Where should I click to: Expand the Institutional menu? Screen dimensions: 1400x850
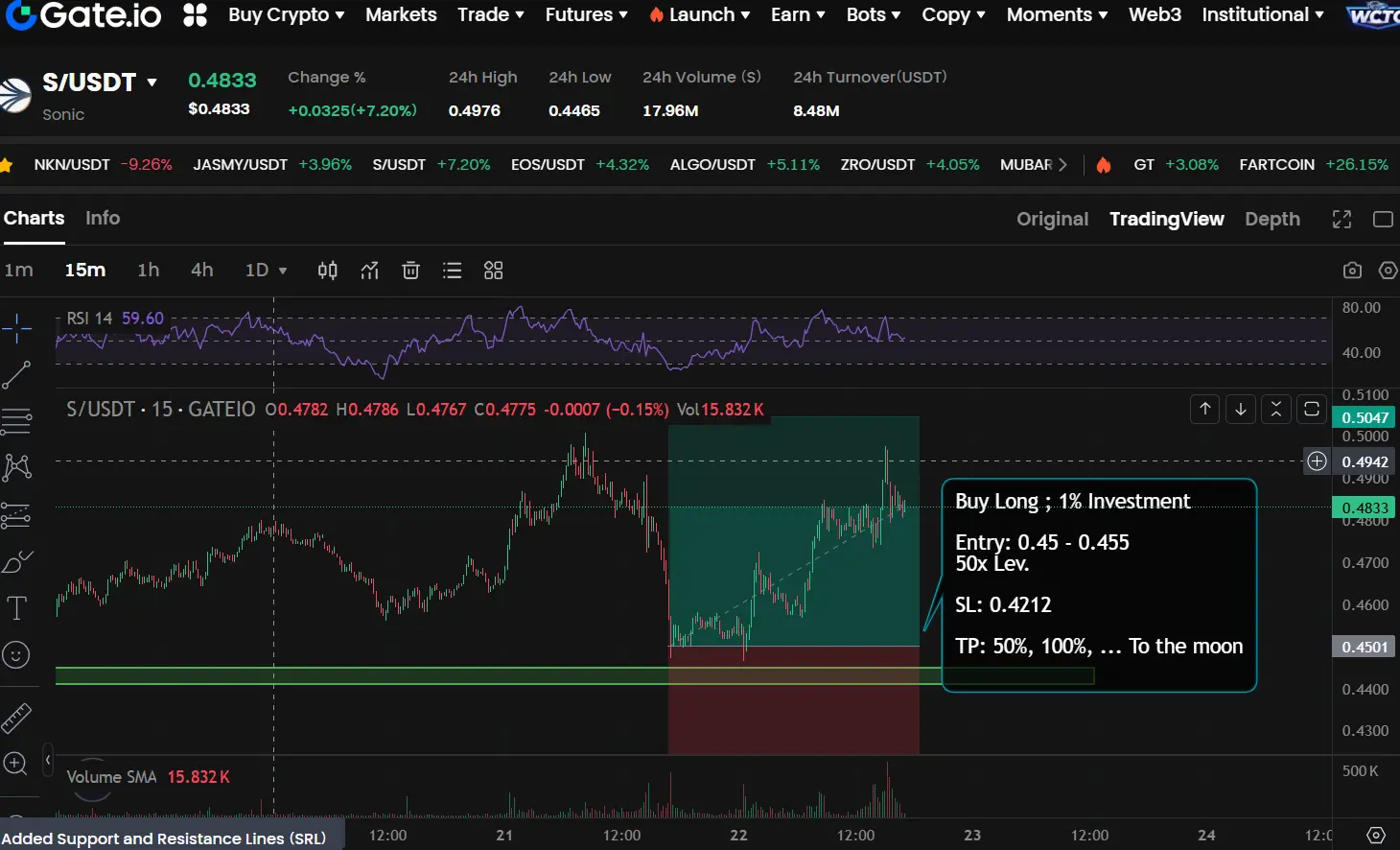click(x=1263, y=14)
